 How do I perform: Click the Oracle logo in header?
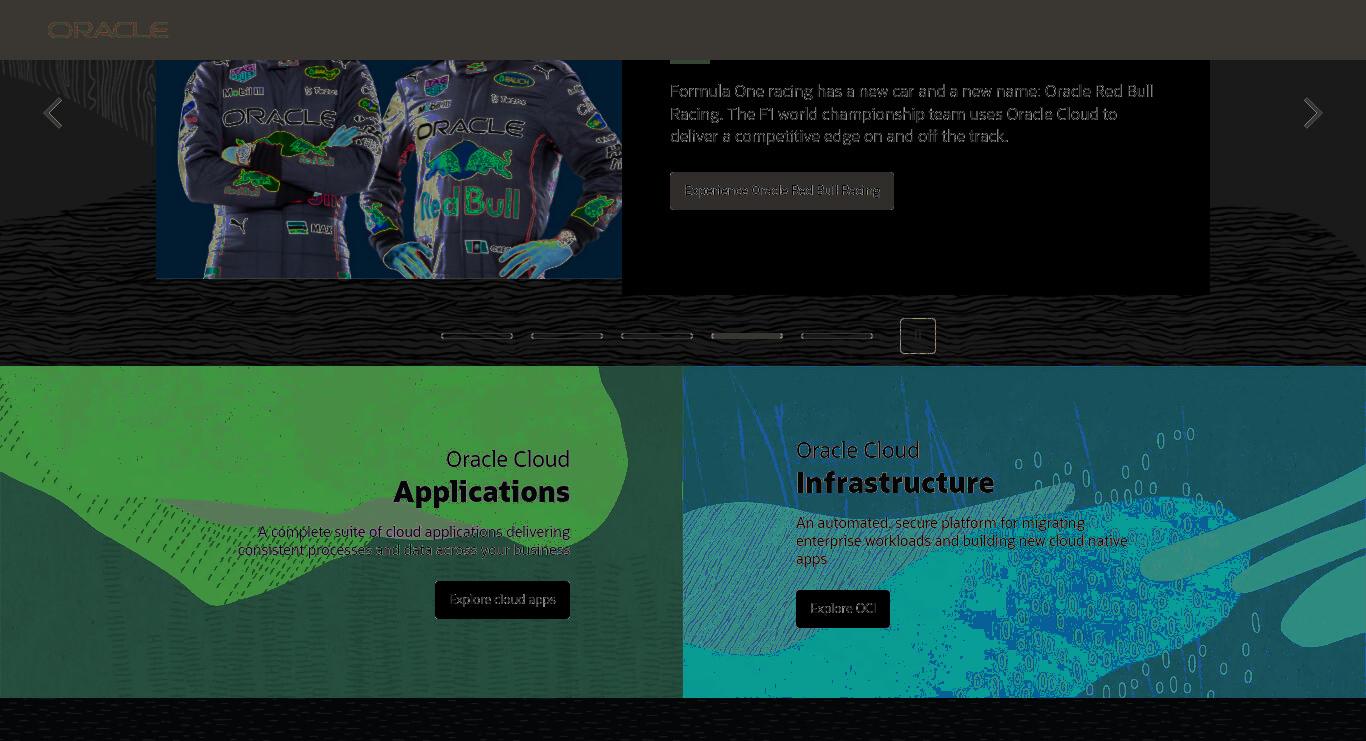point(108,30)
